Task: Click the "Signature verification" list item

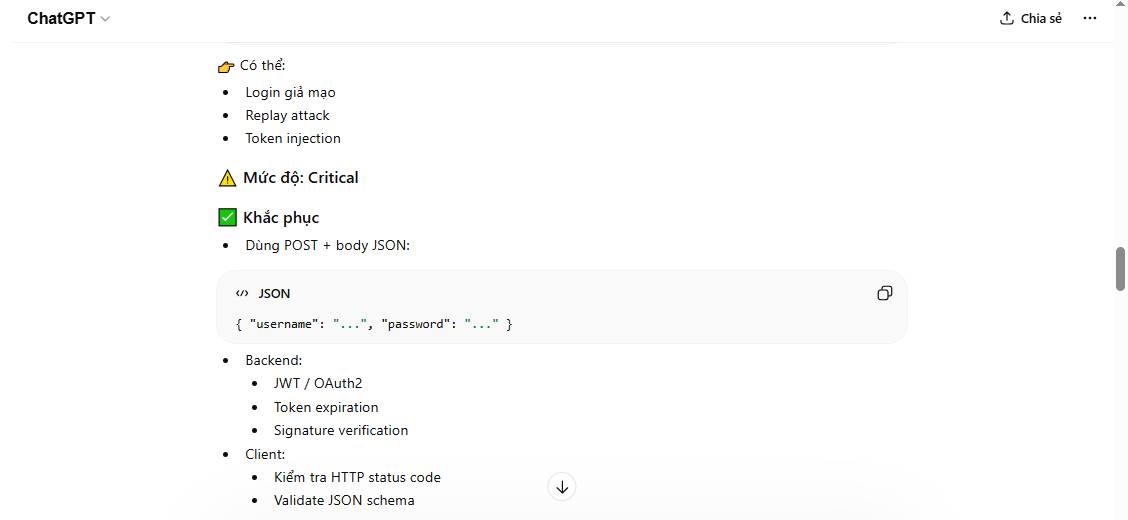Action: point(341,430)
